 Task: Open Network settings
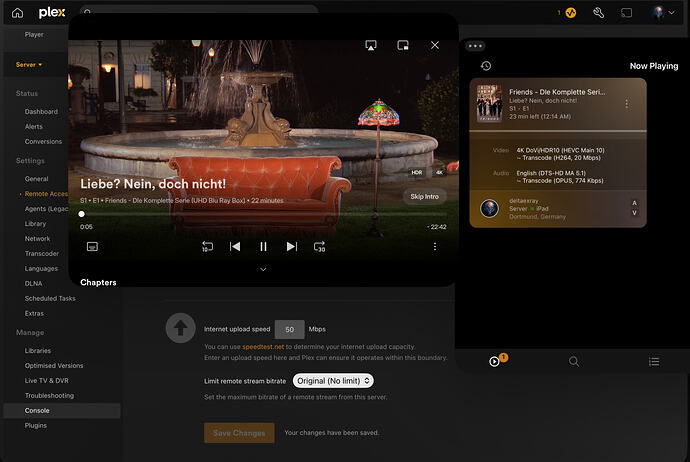37,239
